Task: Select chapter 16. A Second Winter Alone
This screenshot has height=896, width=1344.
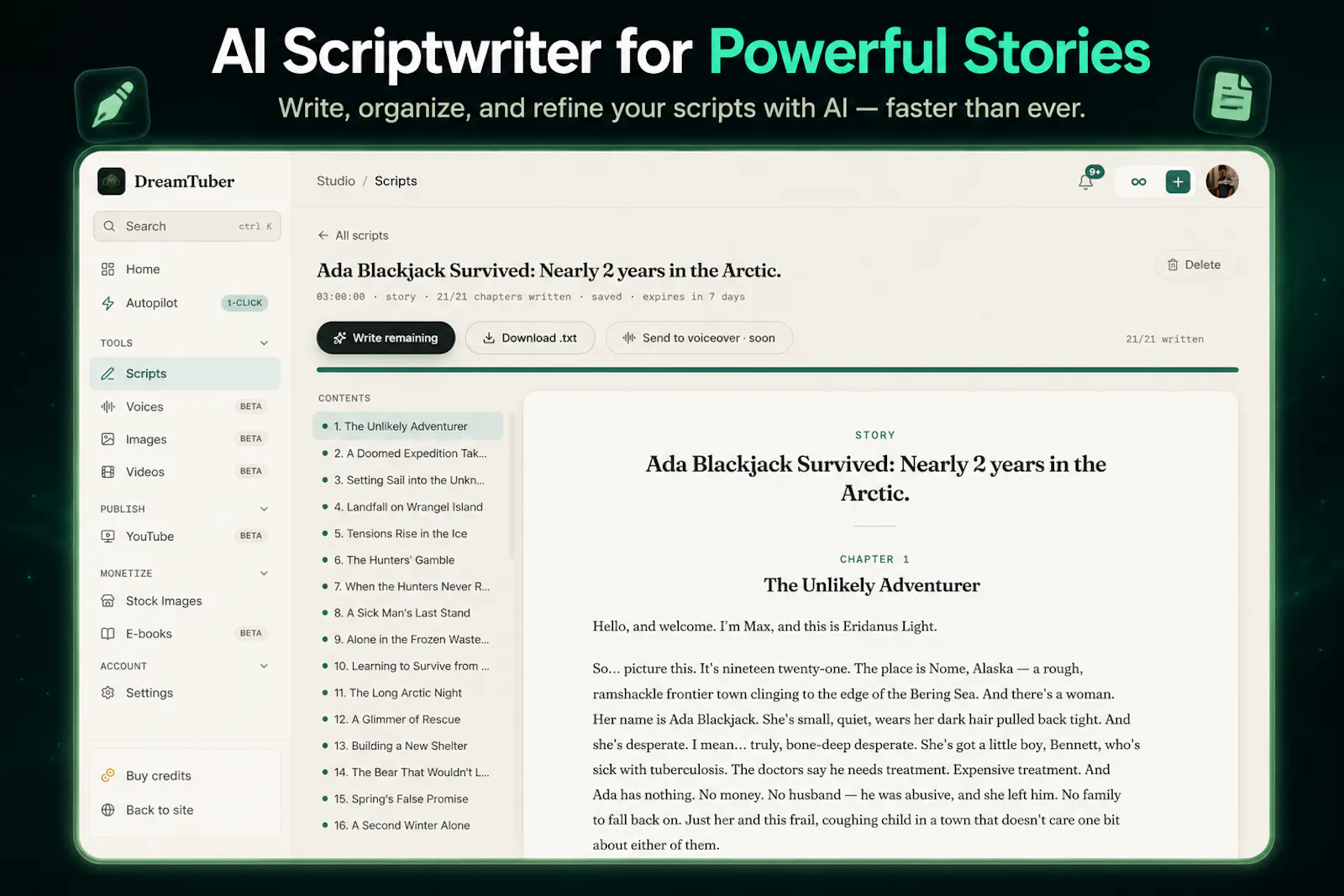Action: (407, 825)
